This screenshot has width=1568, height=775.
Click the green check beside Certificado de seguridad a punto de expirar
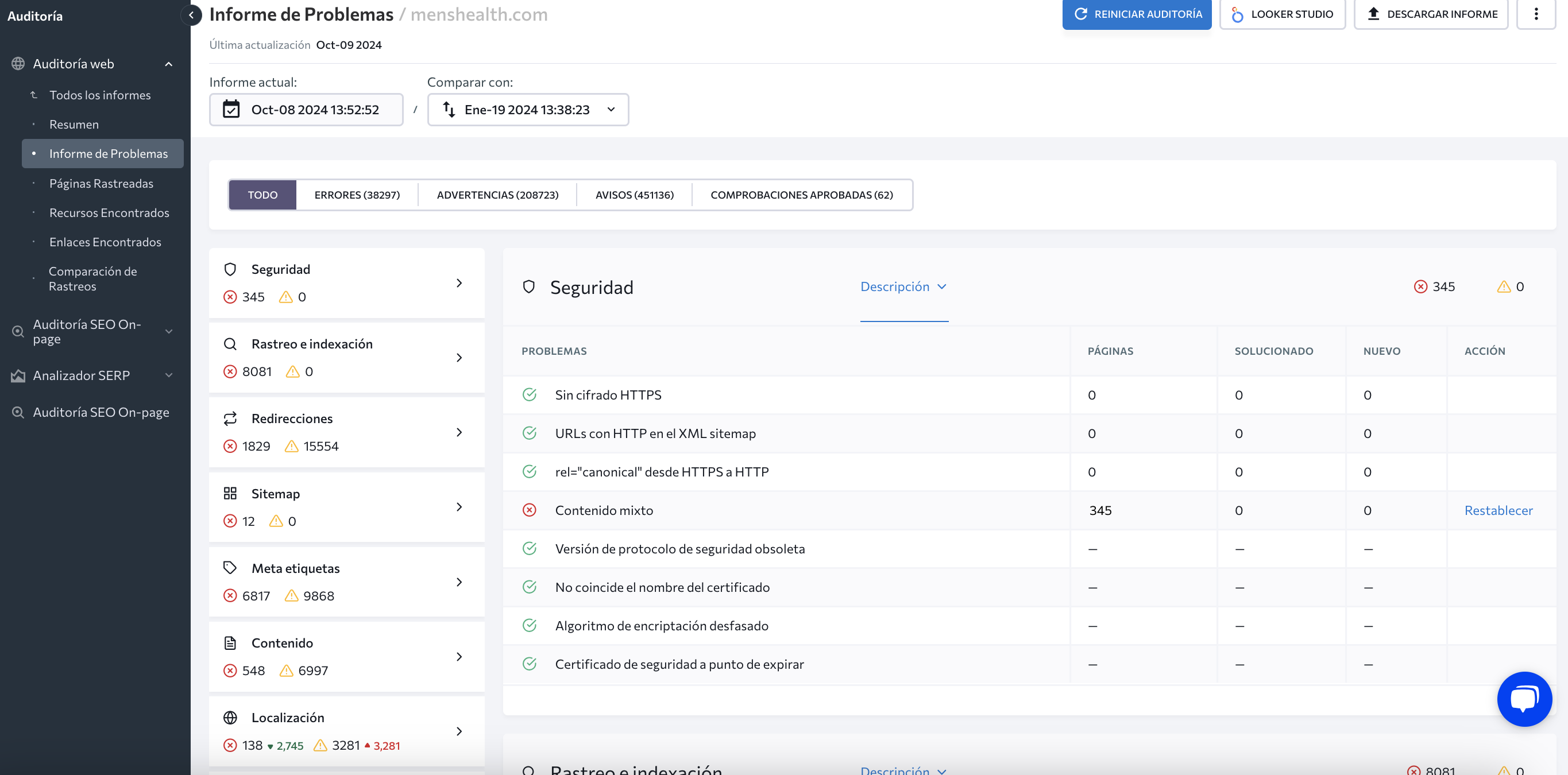(530, 664)
